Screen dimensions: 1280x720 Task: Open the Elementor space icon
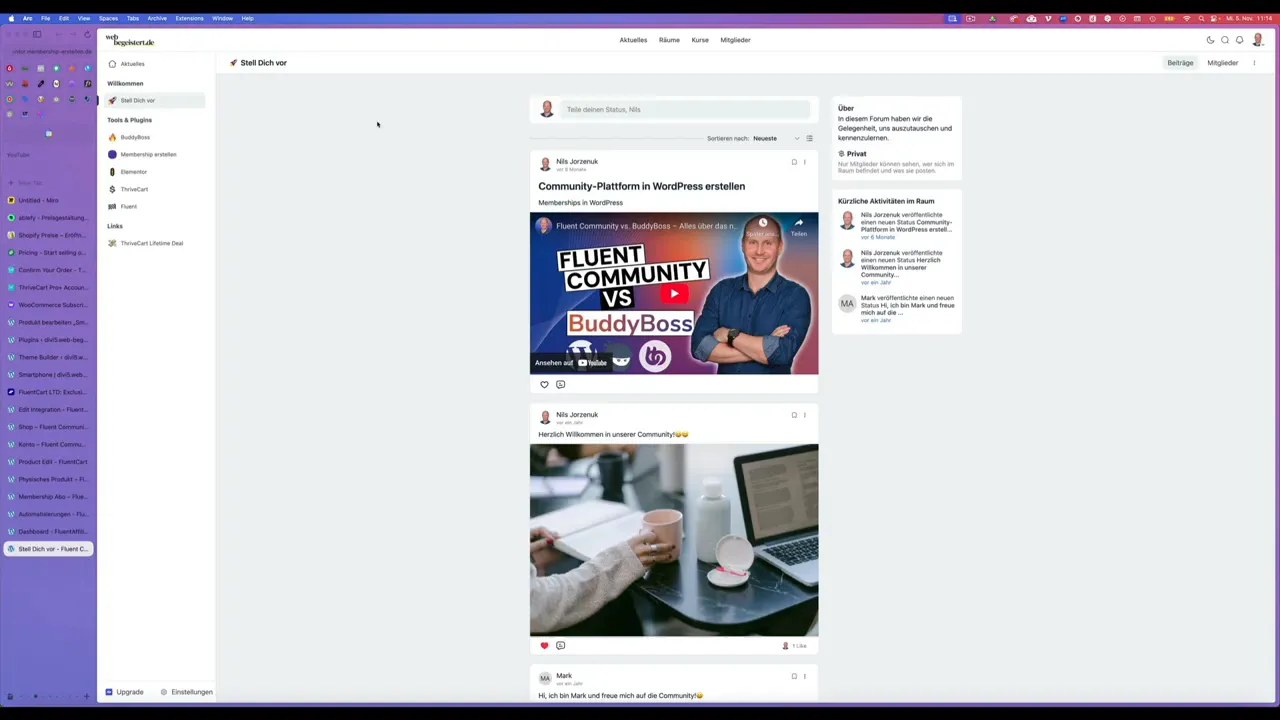pyautogui.click(x=112, y=172)
